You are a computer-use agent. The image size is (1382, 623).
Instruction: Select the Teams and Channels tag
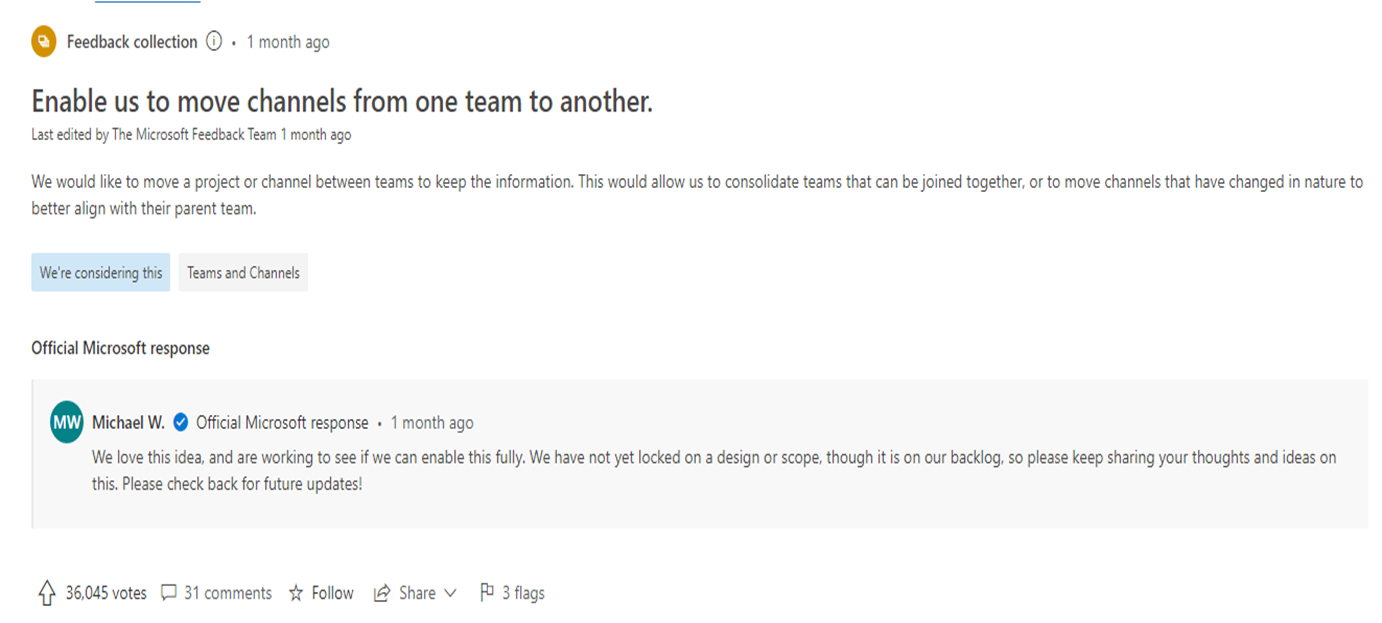tap(243, 273)
